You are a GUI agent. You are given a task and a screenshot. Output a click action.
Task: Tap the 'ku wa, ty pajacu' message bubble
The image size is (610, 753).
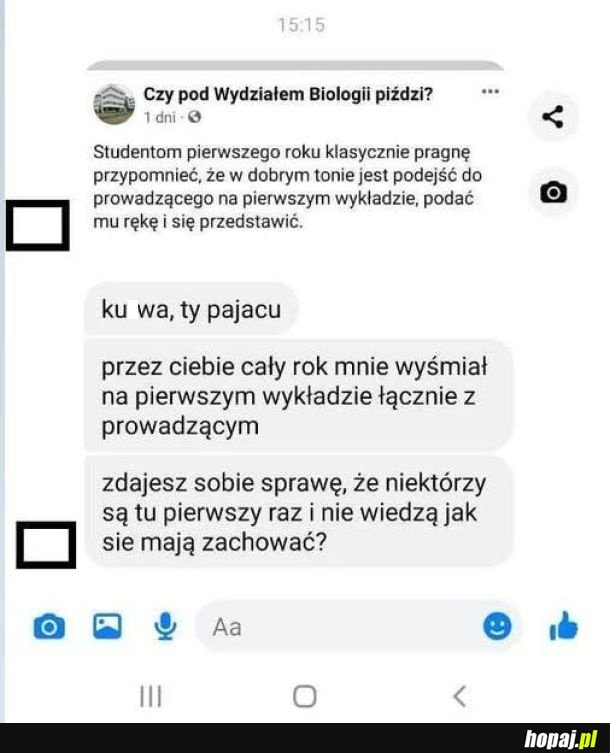[x=191, y=310]
